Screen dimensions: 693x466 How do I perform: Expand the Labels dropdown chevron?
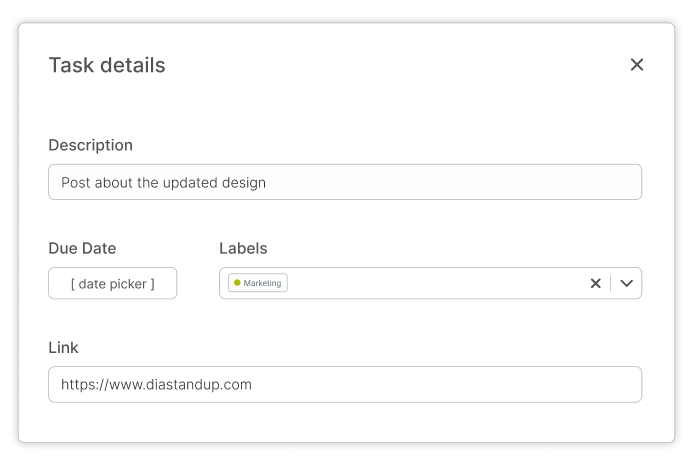(627, 283)
